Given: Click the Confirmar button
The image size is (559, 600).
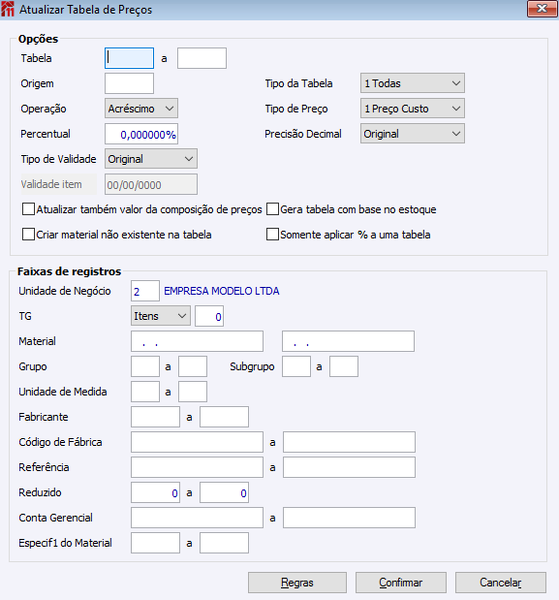Looking at the screenshot, I should click(x=401, y=582).
